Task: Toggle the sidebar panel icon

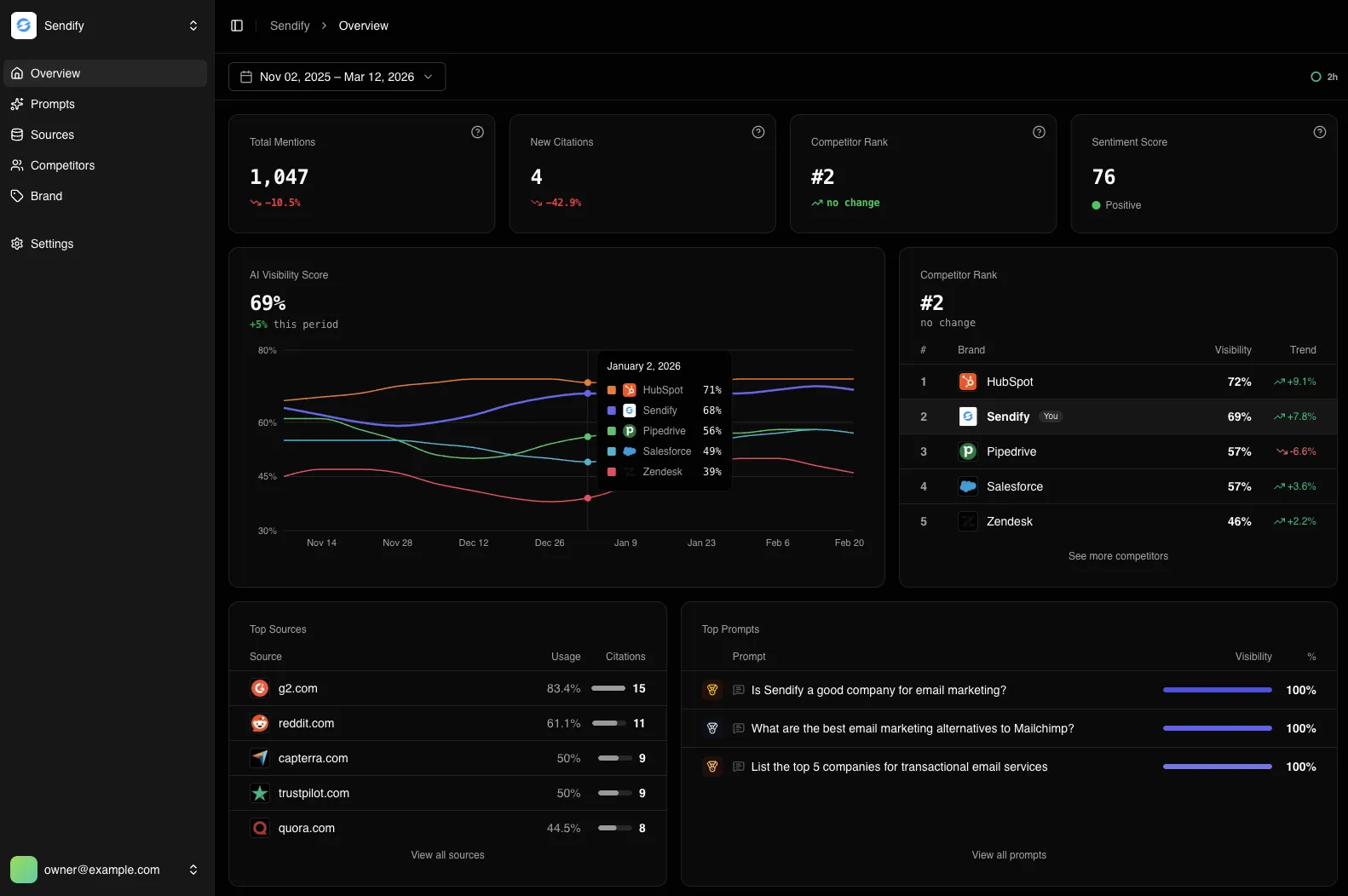Action: pos(237,26)
